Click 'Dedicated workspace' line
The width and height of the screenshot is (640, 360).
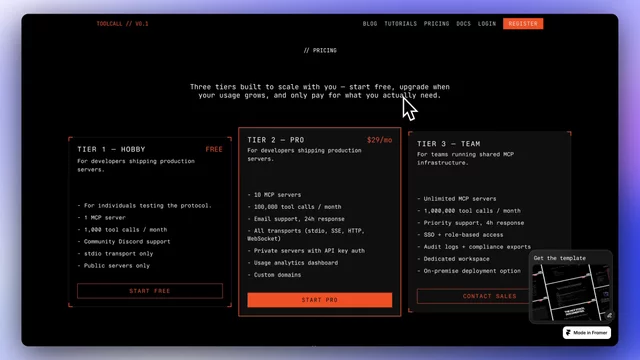[x=453, y=259]
